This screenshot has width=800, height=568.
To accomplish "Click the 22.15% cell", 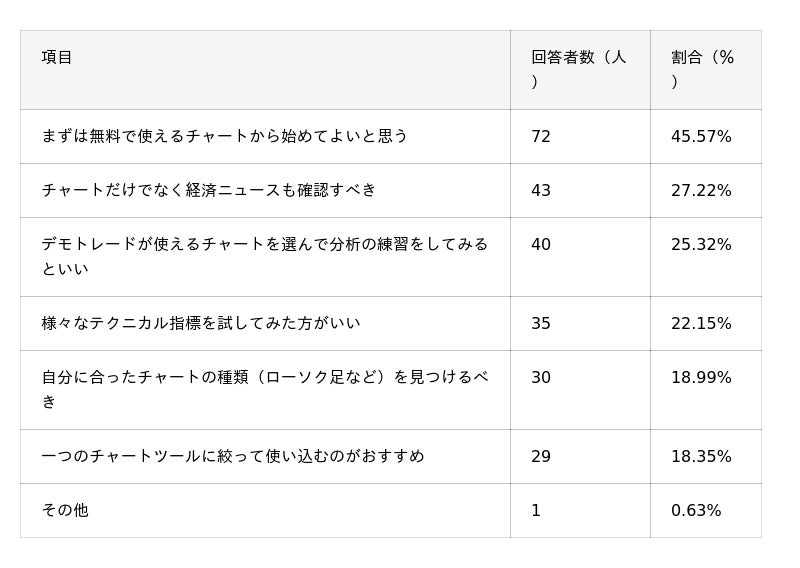I will click(x=701, y=323).
